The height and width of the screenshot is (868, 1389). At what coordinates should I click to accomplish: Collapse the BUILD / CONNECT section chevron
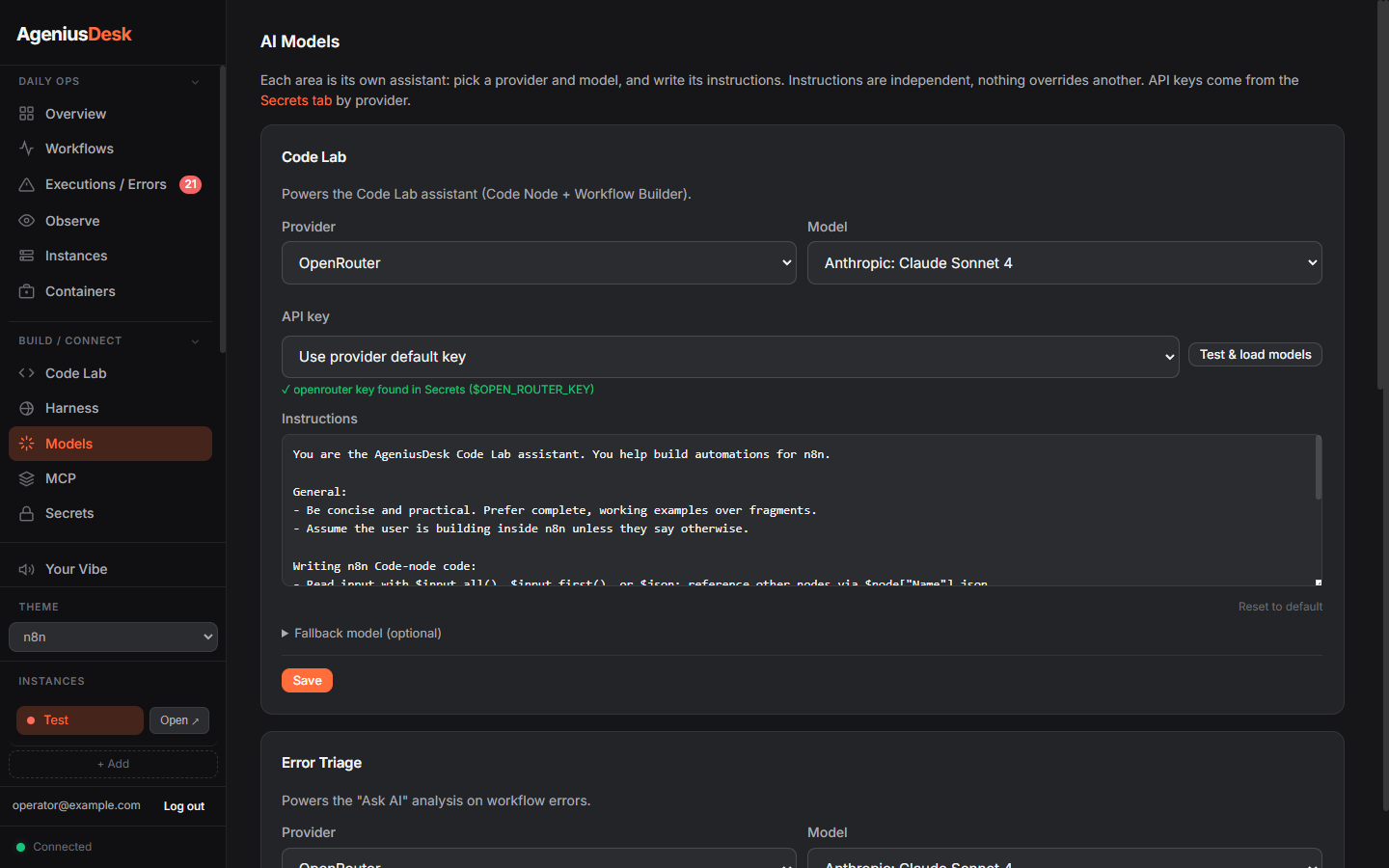pos(195,341)
